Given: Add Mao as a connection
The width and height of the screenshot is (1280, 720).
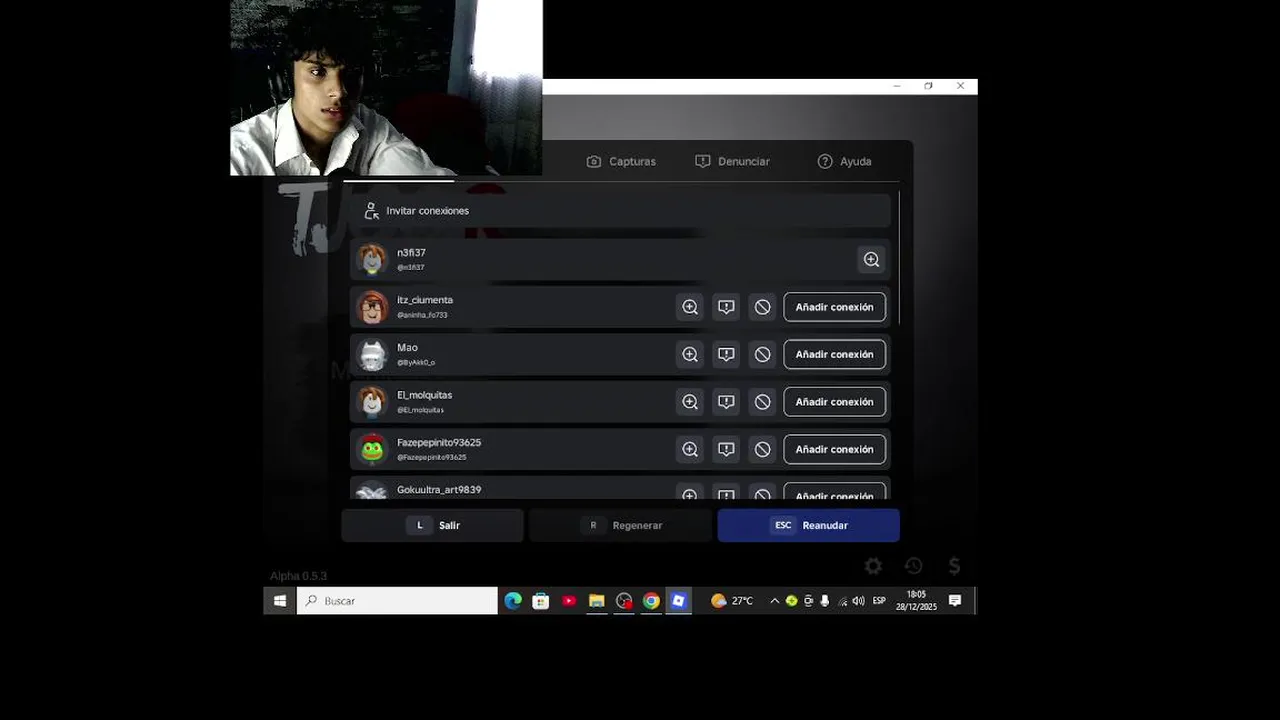Looking at the screenshot, I should [835, 354].
